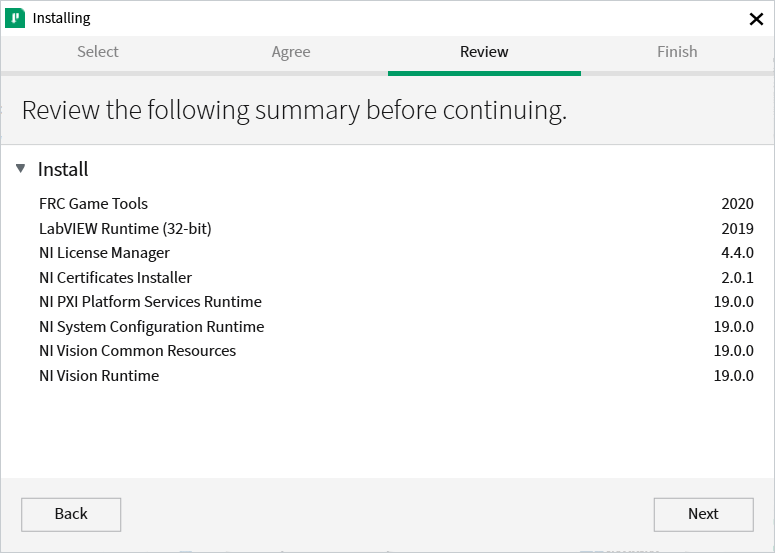Click the Install section heading
Image resolution: width=775 pixels, height=553 pixels.
tap(63, 170)
